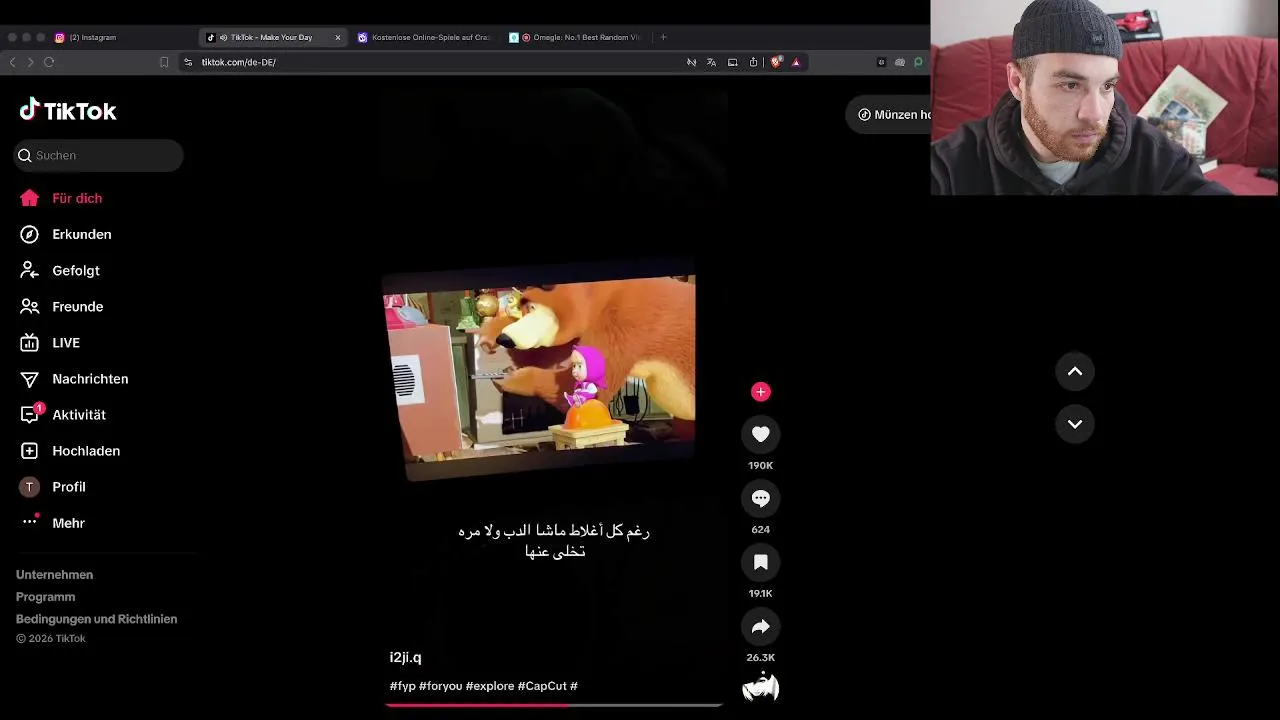Click the Arabic video caption text
This screenshot has height=720, width=1280.
tap(554, 541)
